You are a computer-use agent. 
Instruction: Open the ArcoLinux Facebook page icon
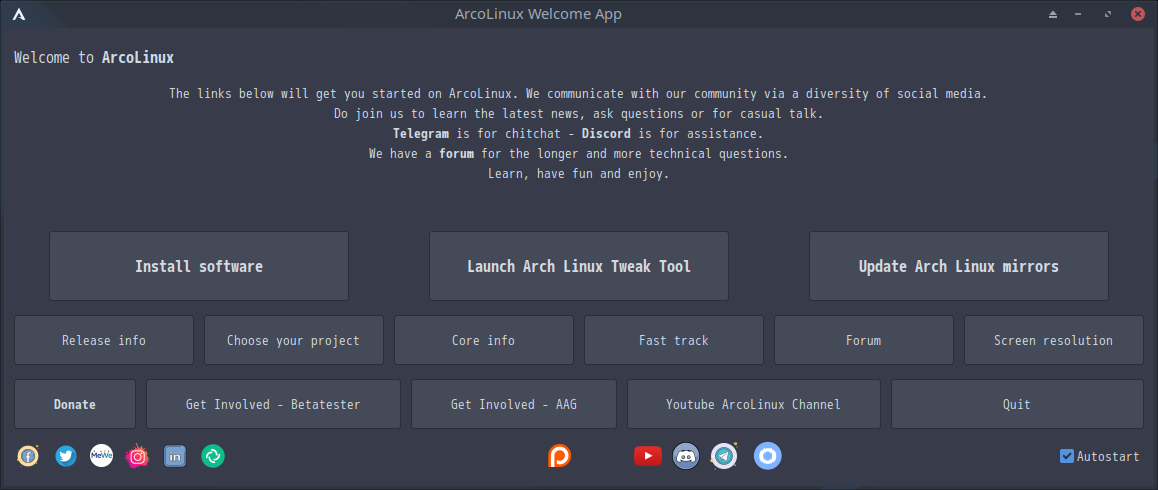(27, 456)
